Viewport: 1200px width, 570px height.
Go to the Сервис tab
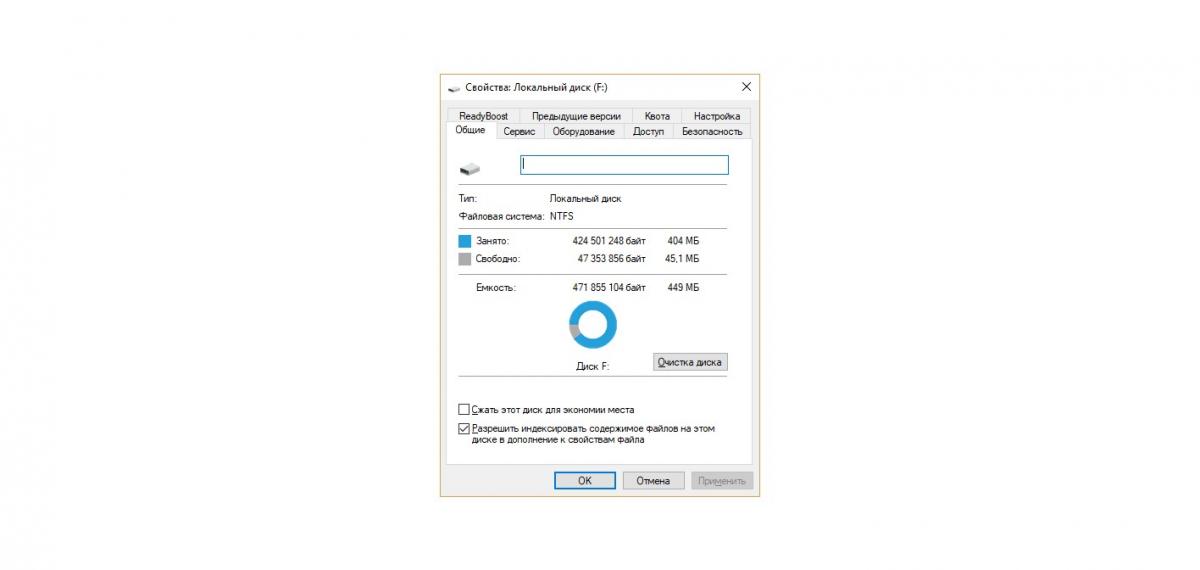tap(519, 131)
